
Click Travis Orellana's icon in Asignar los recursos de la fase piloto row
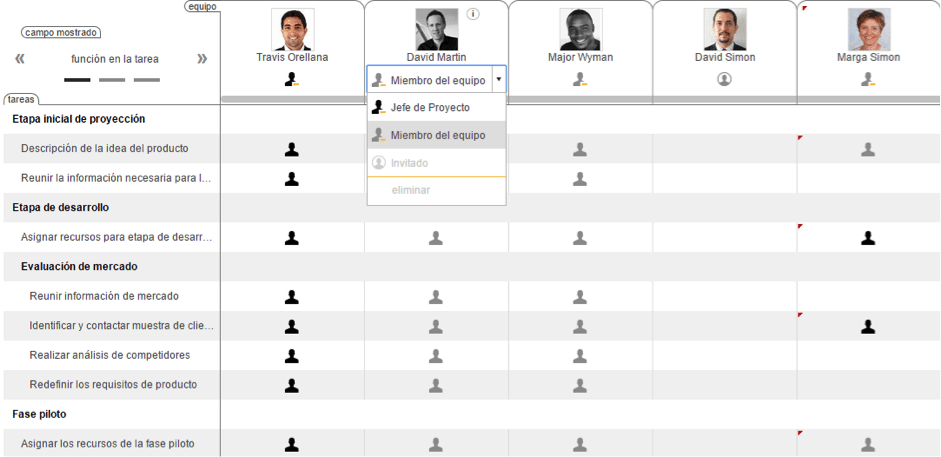point(292,444)
